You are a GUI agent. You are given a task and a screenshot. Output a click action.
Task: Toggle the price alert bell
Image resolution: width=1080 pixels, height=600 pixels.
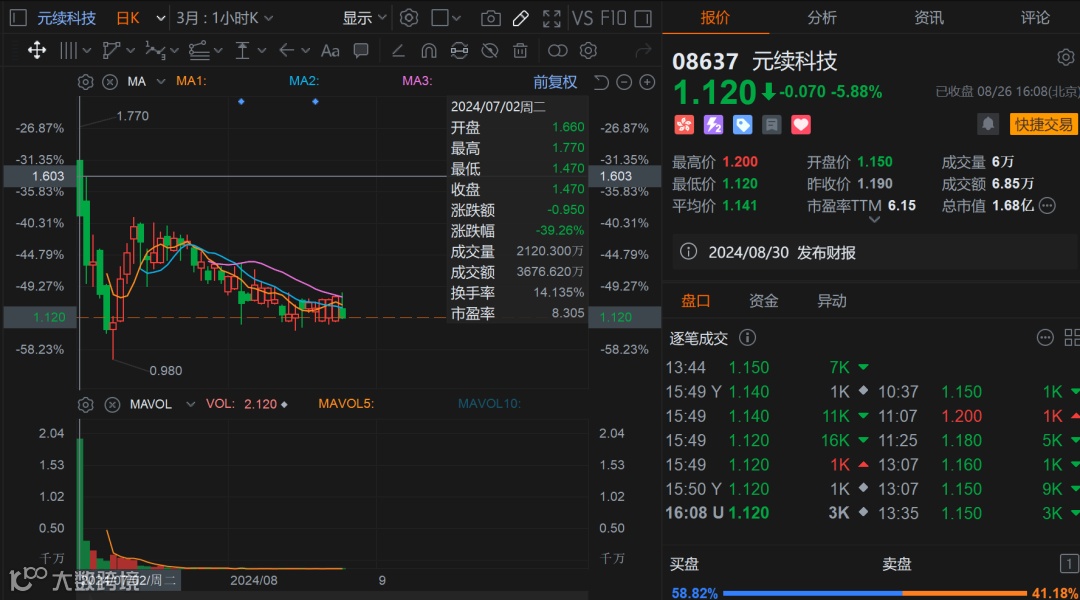point(988,124)
